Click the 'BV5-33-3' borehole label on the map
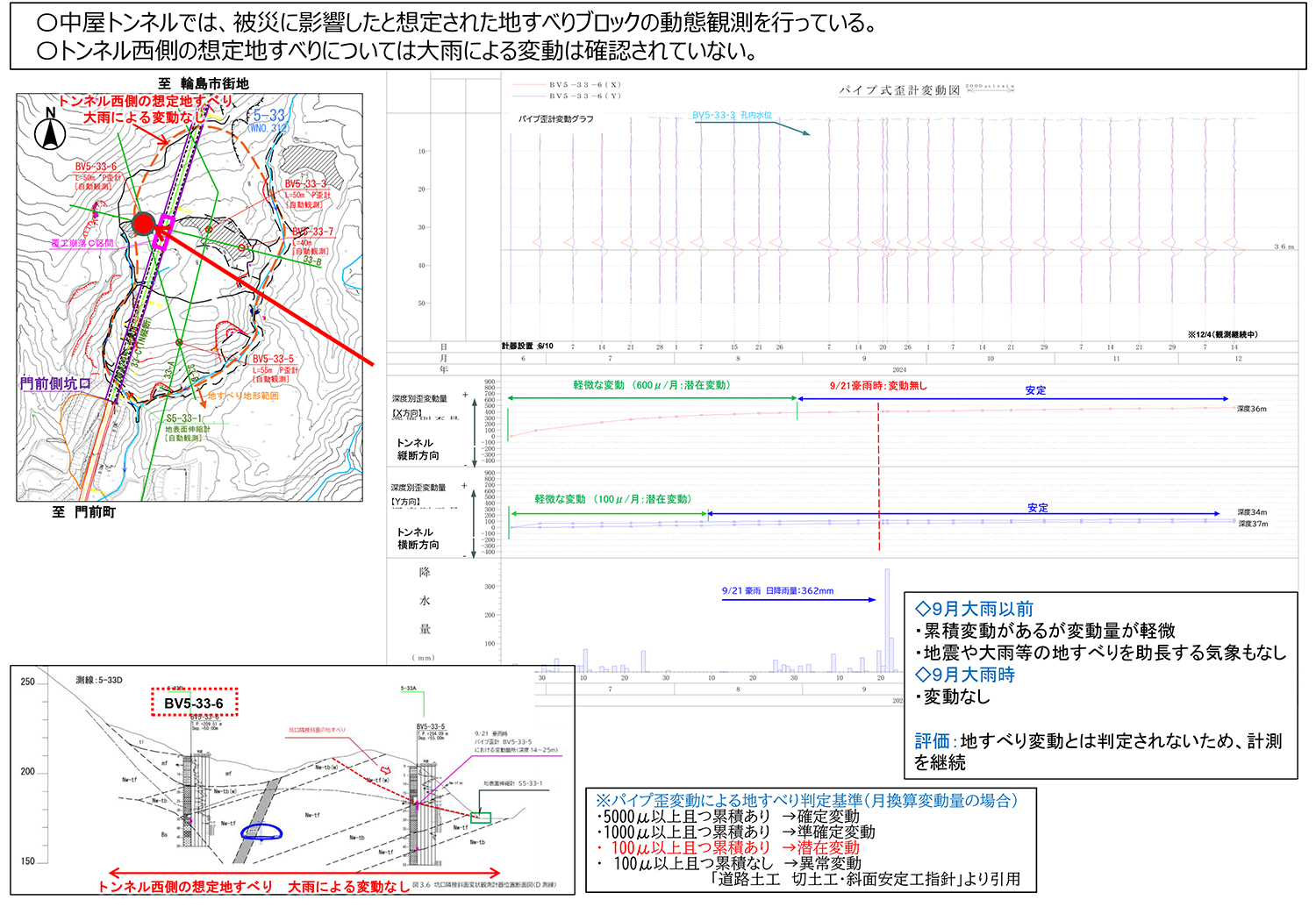 click(x=305, y=184)
